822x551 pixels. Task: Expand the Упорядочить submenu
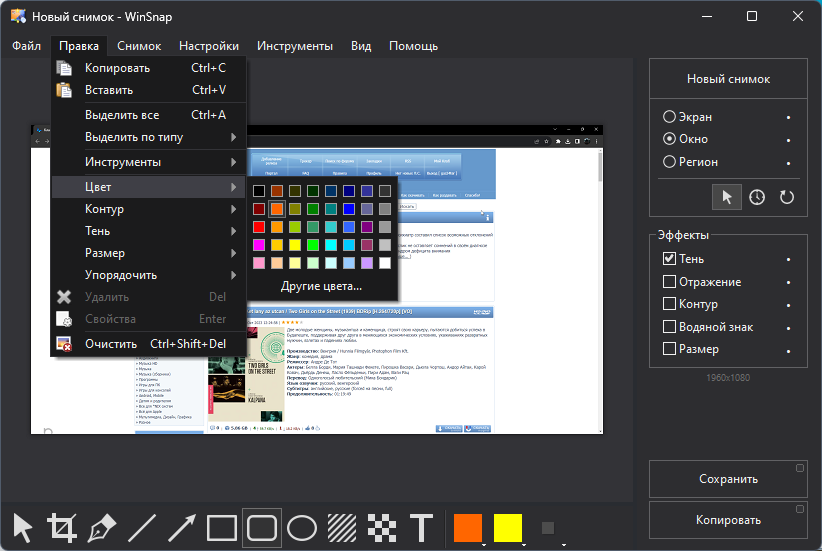pos(149,275)
